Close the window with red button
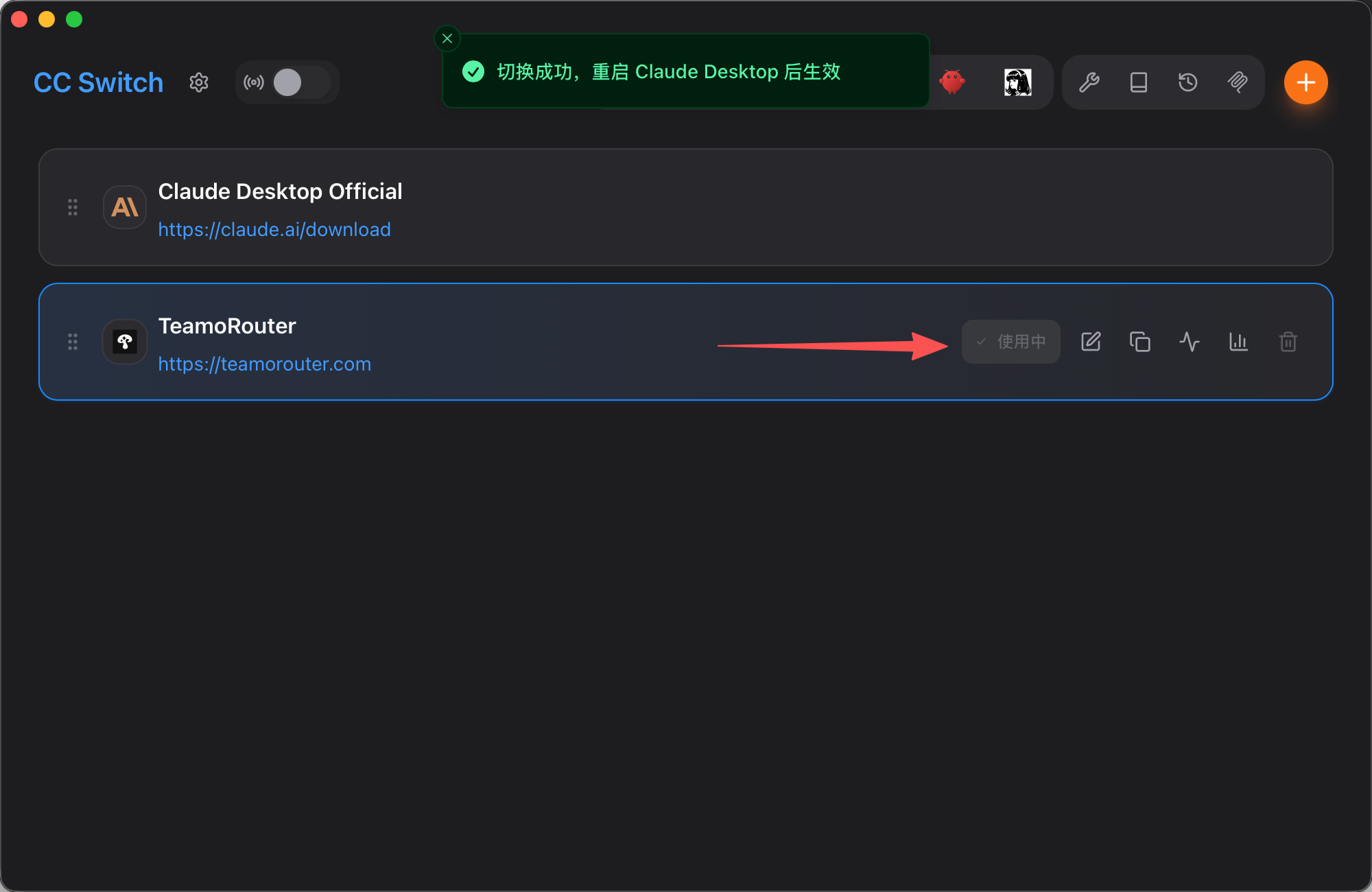This screenshot has width=1372, height=892. click(x=19, y=19)
